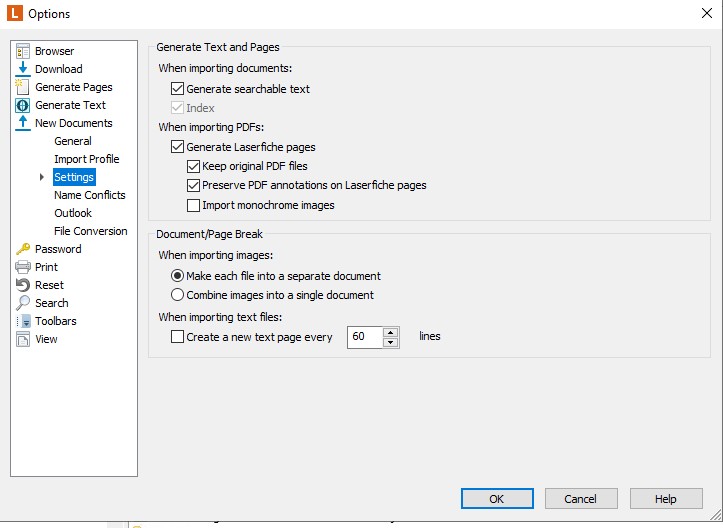
Task: Toggle Keep original PDF files checkbox
Action: point(194,166)
